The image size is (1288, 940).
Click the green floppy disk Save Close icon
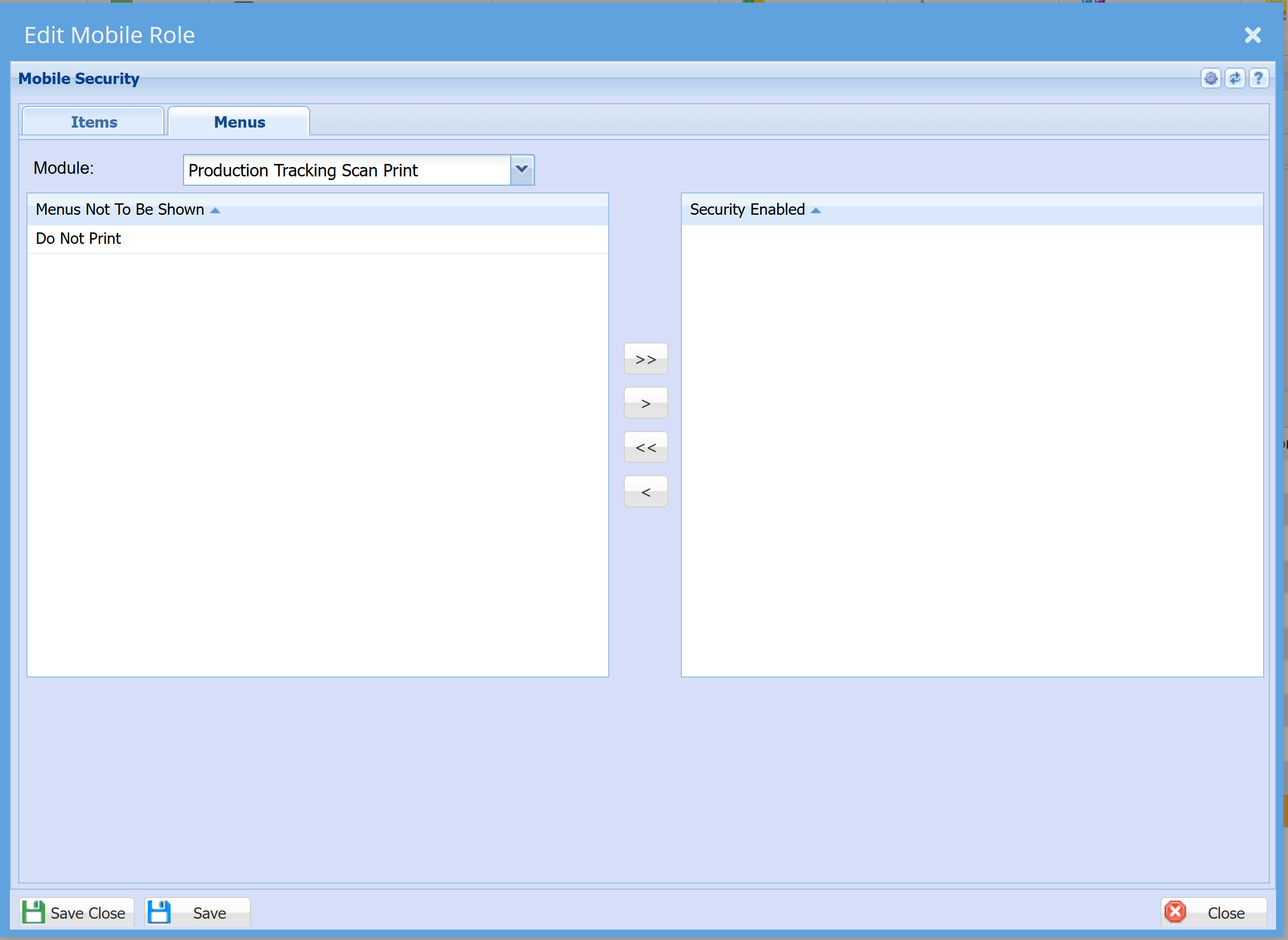pyautogui.click(x=34, y=912)
